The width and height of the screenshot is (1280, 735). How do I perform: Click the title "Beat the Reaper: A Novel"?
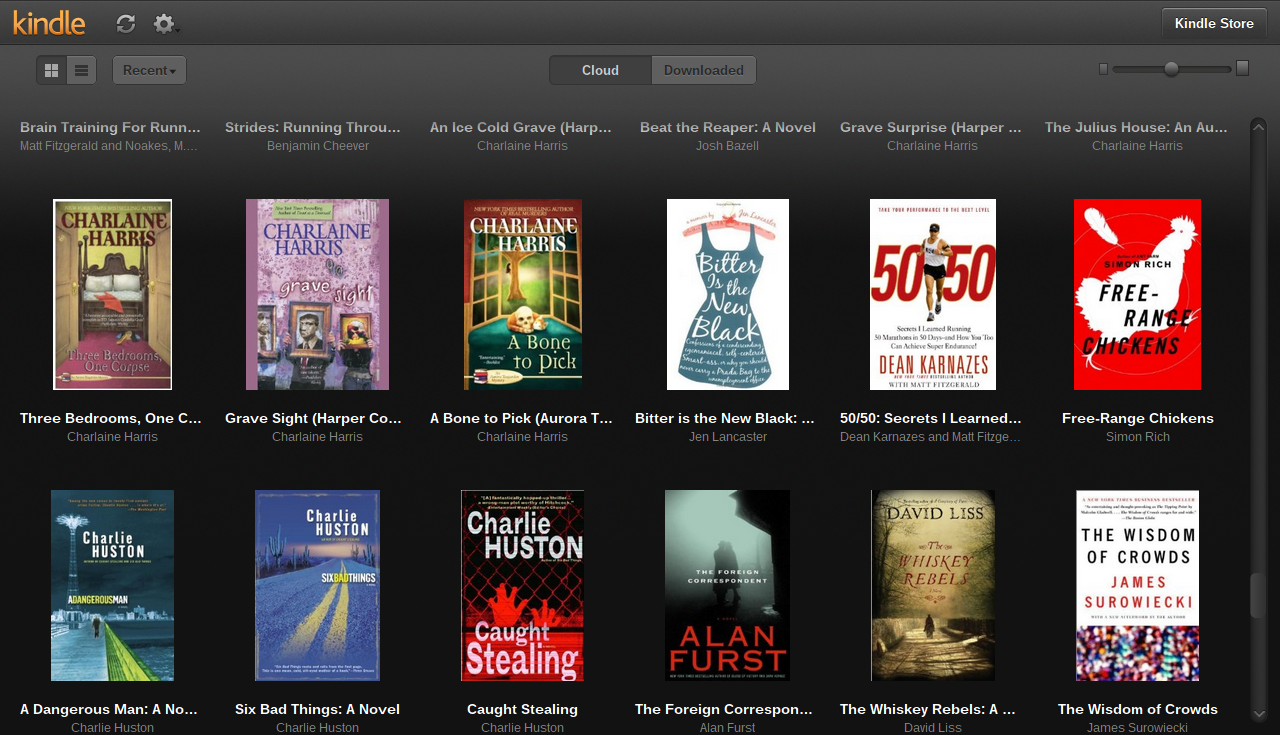coord(728,127)
